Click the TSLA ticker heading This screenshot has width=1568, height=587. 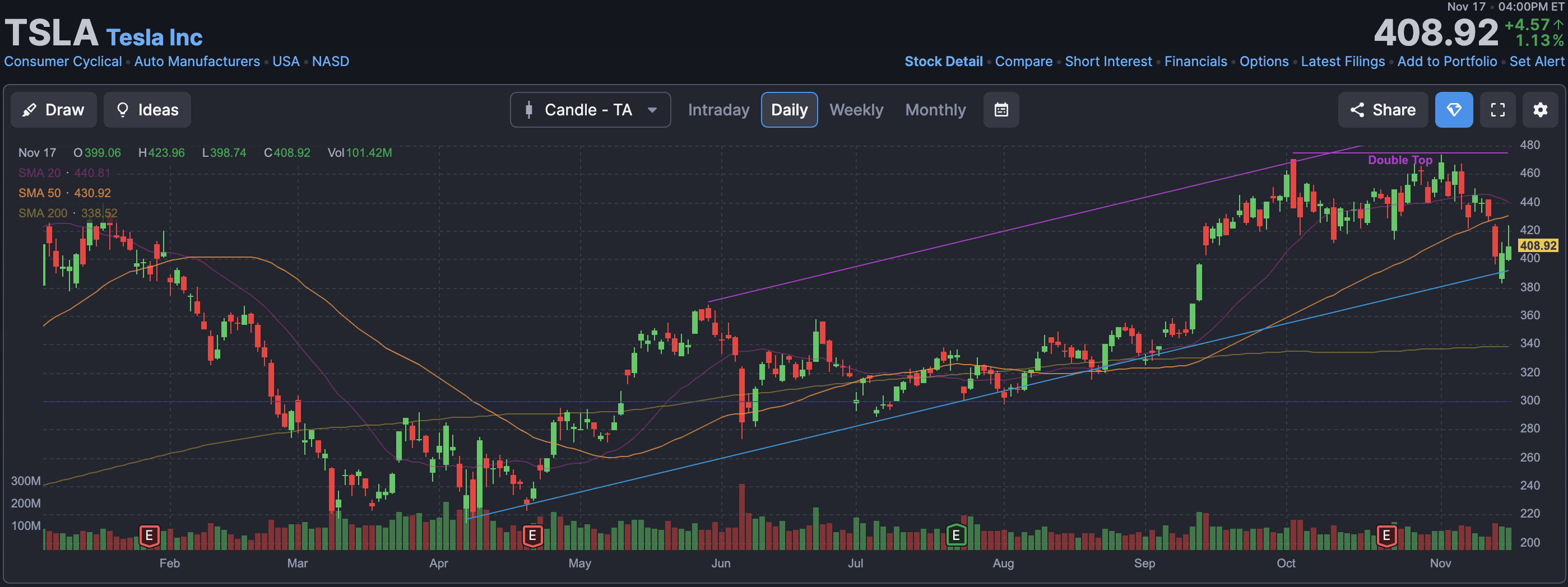point(52,33)
